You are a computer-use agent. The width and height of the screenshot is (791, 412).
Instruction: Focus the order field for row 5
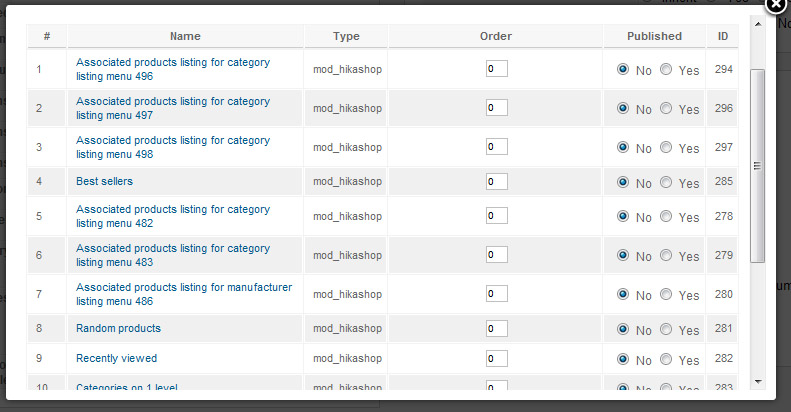click(x=496, y=215)
